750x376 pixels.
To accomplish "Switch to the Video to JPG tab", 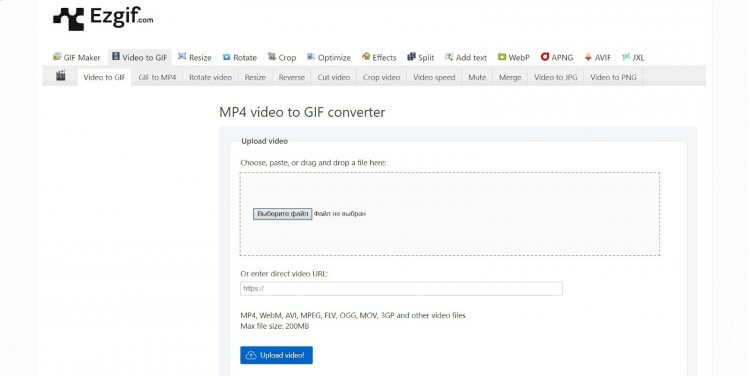I will pyautogui.click(x=556, y=77).
